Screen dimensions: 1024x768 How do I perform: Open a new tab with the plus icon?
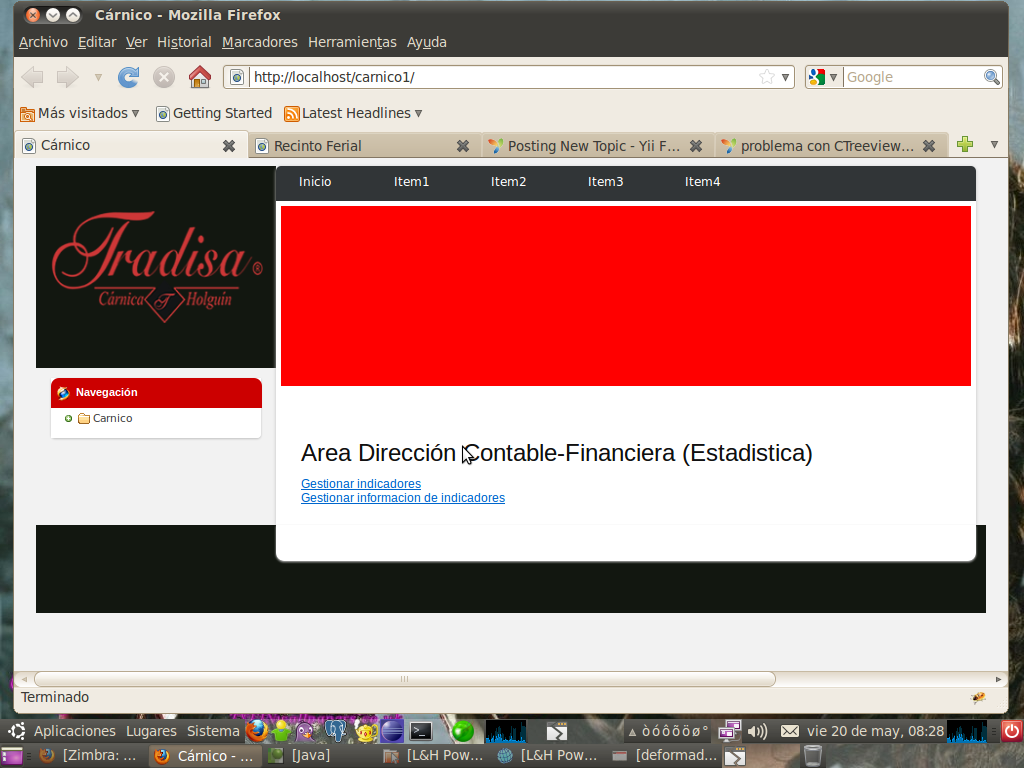click(x=964, y=145)
